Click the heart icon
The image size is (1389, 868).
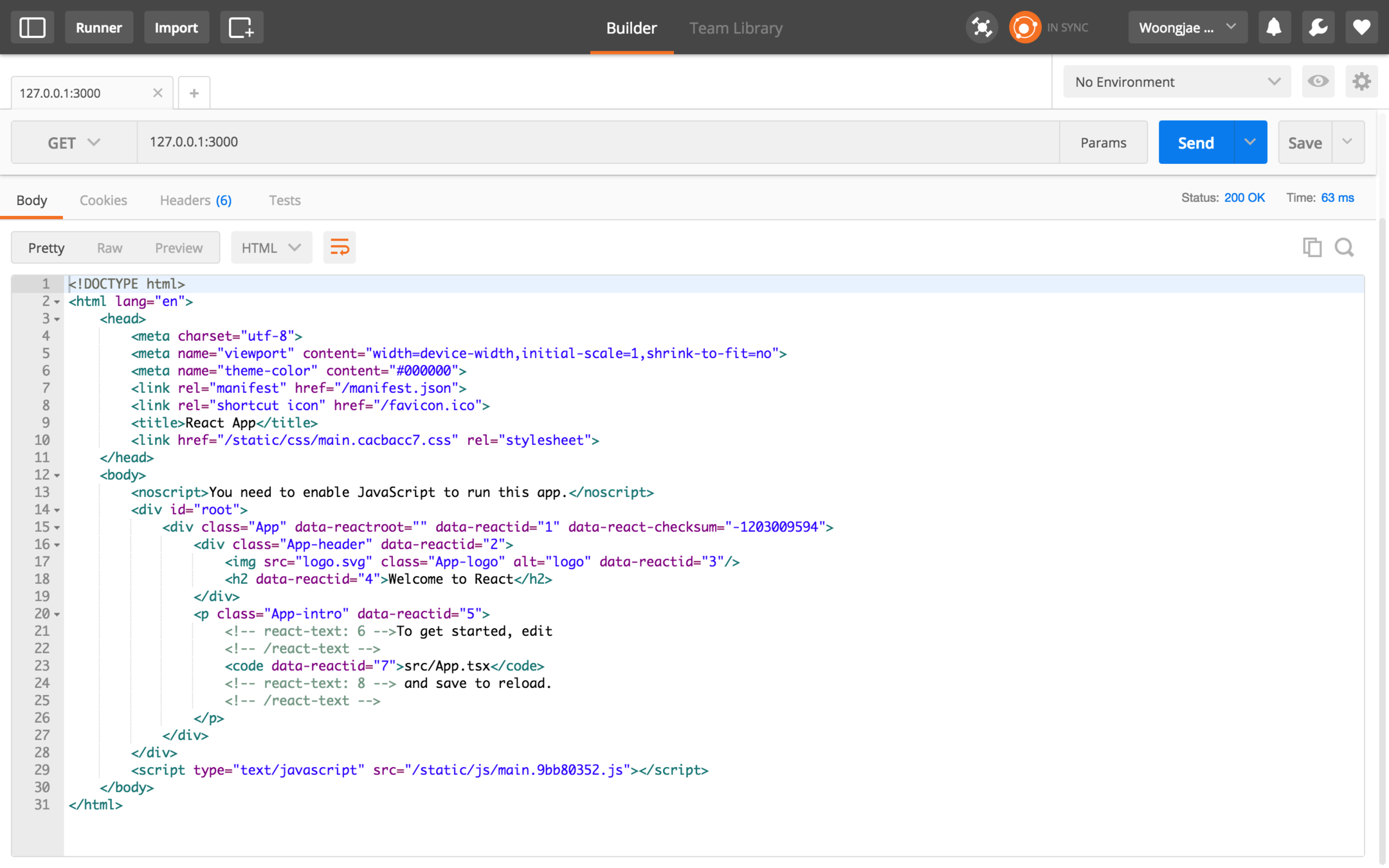click(1361, 28)
